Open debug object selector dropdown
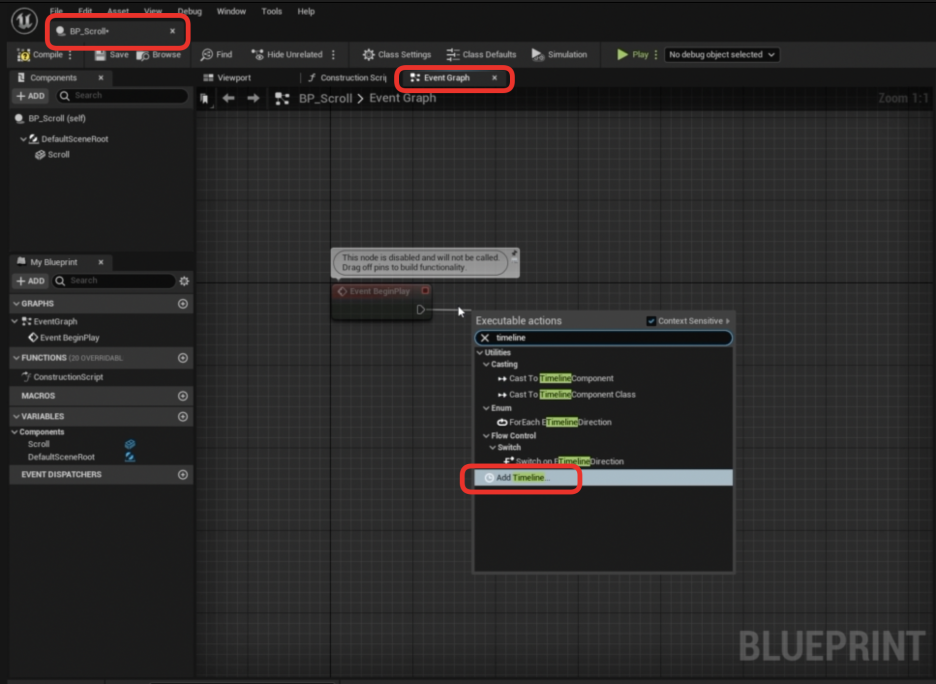The width and height of the screenshot is (936, 684). tap(721, 54)
